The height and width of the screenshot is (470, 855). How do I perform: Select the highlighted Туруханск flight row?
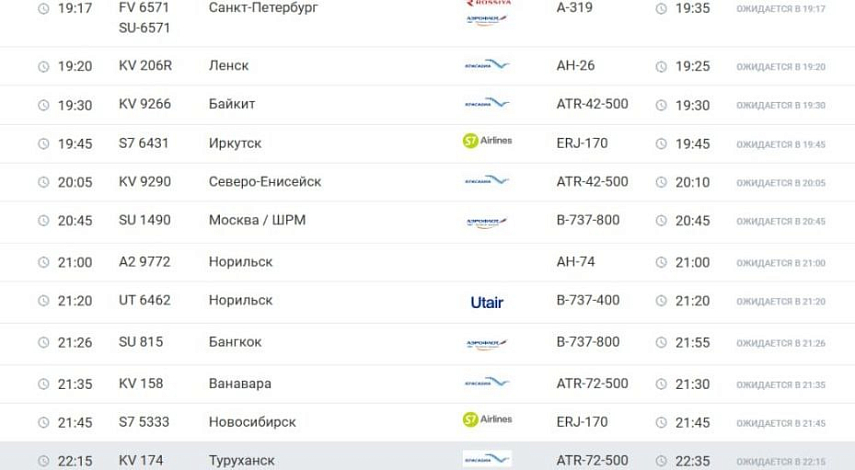point(427,458)
